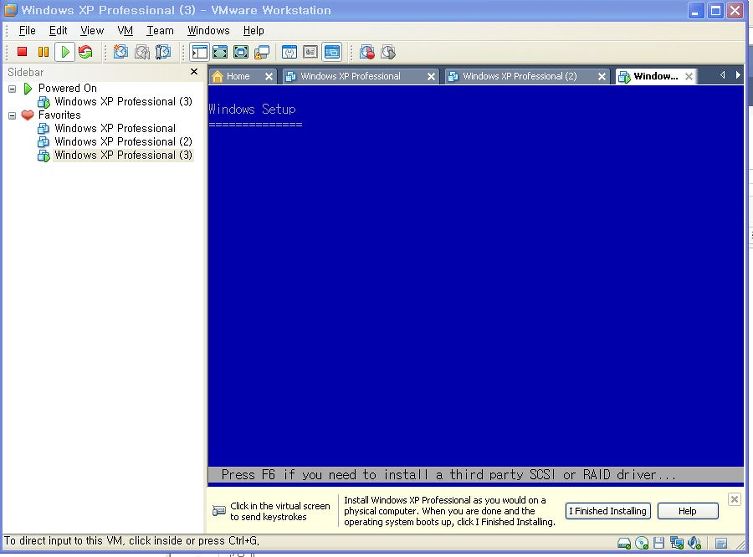Click the message log icon in status bar
This screenshot has width=753, height=557.
[721, 543]
